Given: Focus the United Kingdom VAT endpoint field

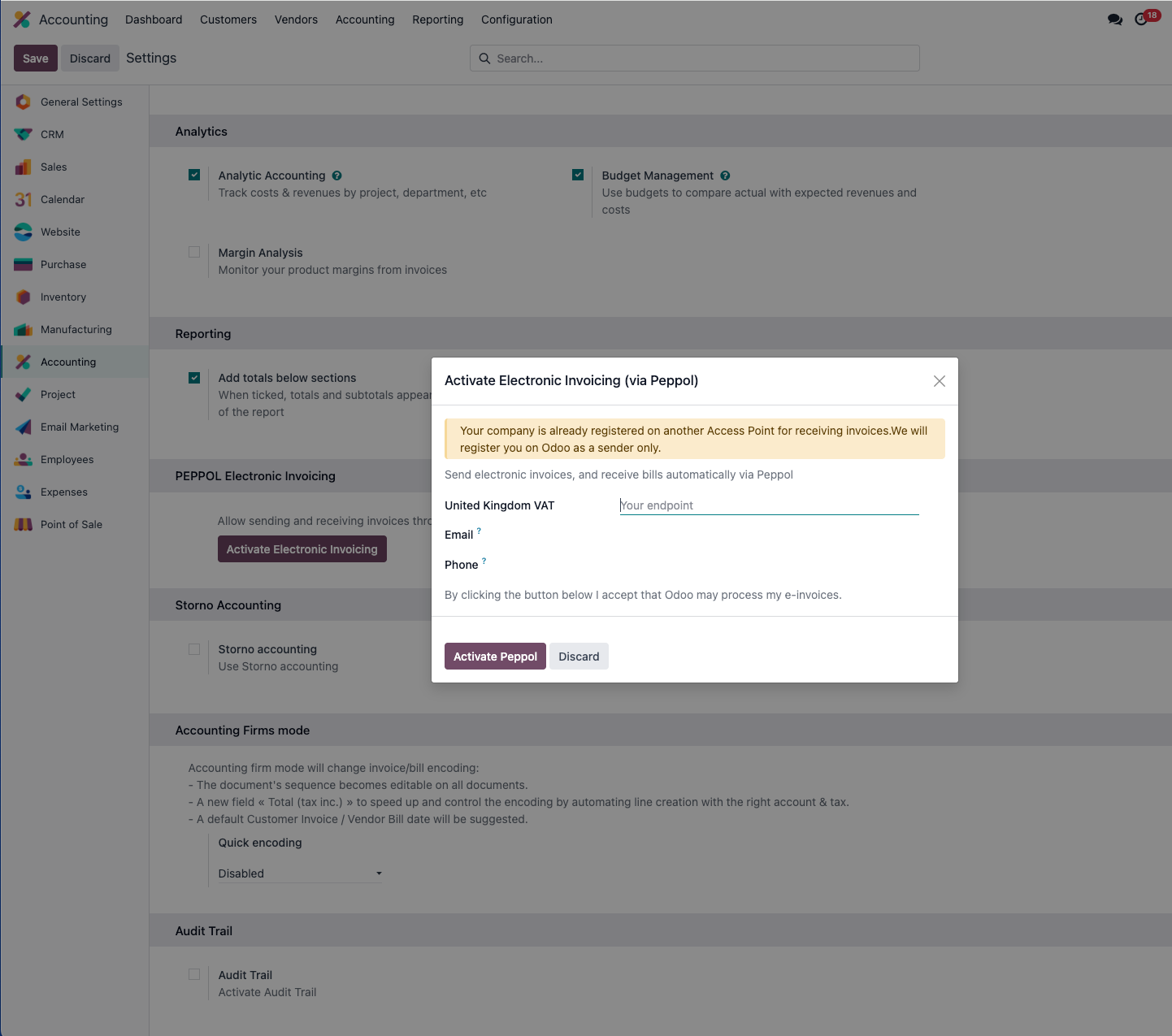Looking at the screenshot, I should (769, 505).
